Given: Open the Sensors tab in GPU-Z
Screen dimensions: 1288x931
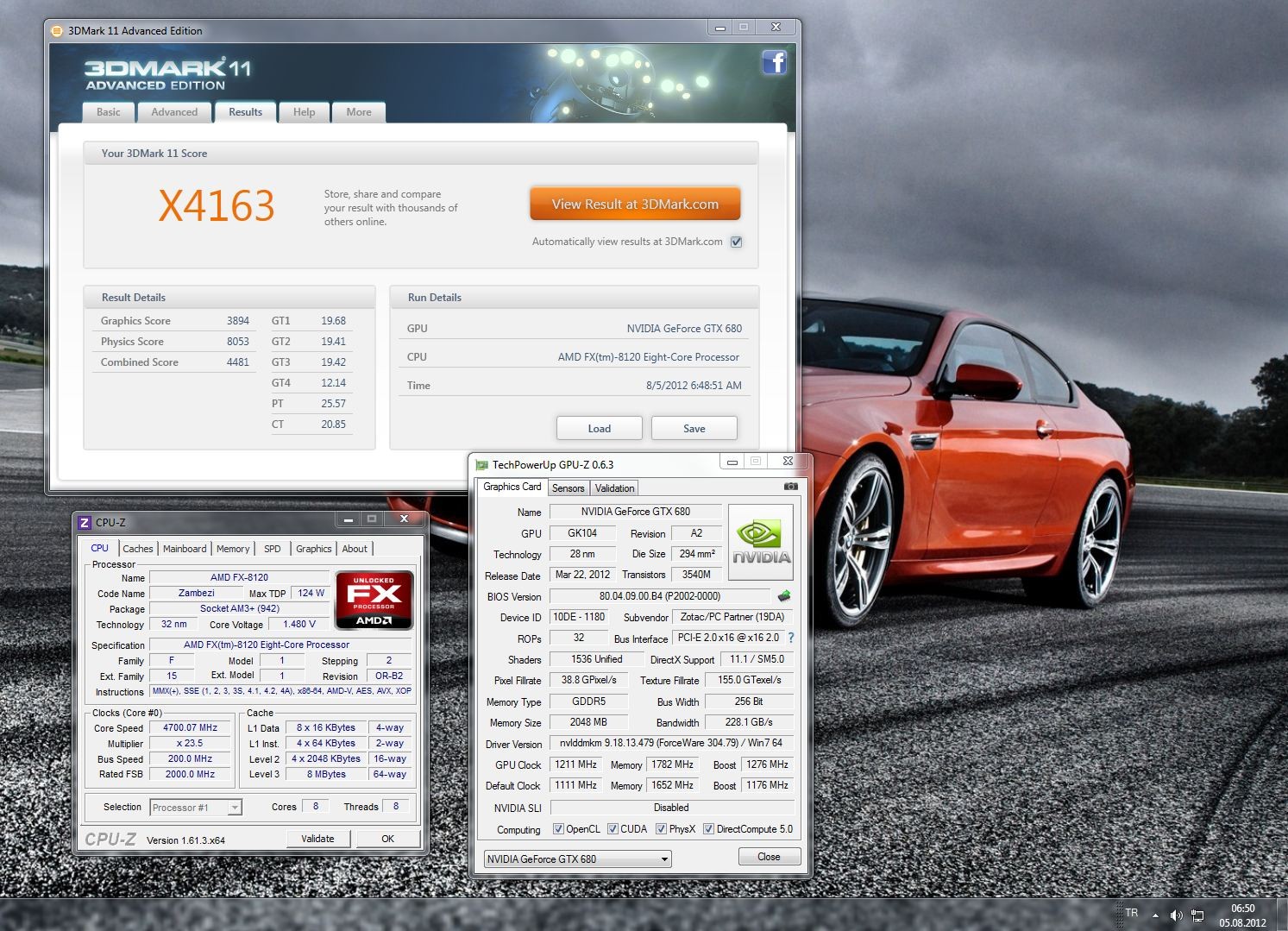Looking at the screenshot, I should (x=568, y=488).
